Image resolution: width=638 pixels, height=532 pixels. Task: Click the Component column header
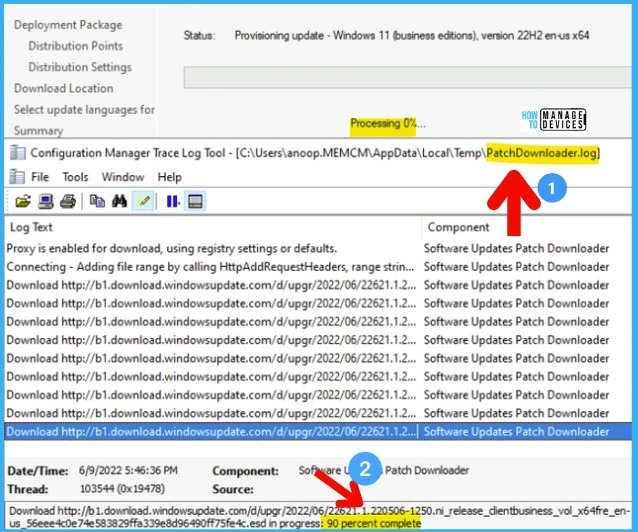[x=527, y=227]
